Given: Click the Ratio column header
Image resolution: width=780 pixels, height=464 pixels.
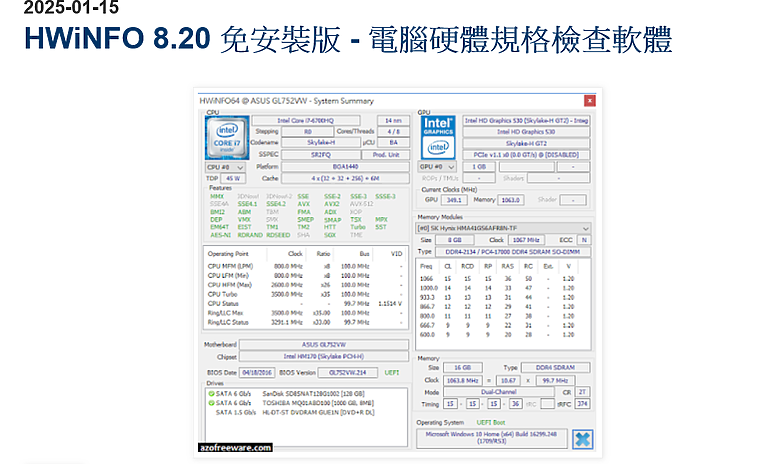Looking at the screenshot, I should tap(323, 254).
